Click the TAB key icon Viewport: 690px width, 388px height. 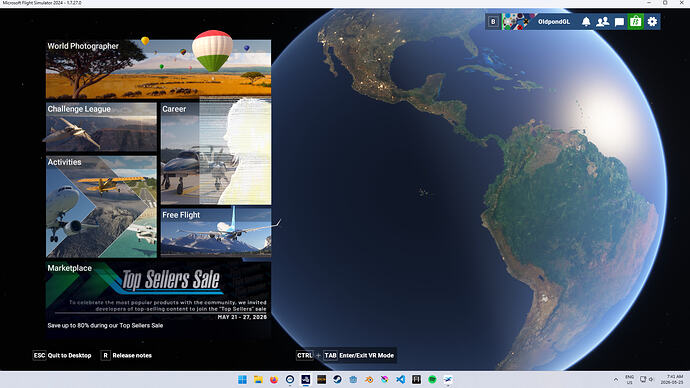[330, 355]
